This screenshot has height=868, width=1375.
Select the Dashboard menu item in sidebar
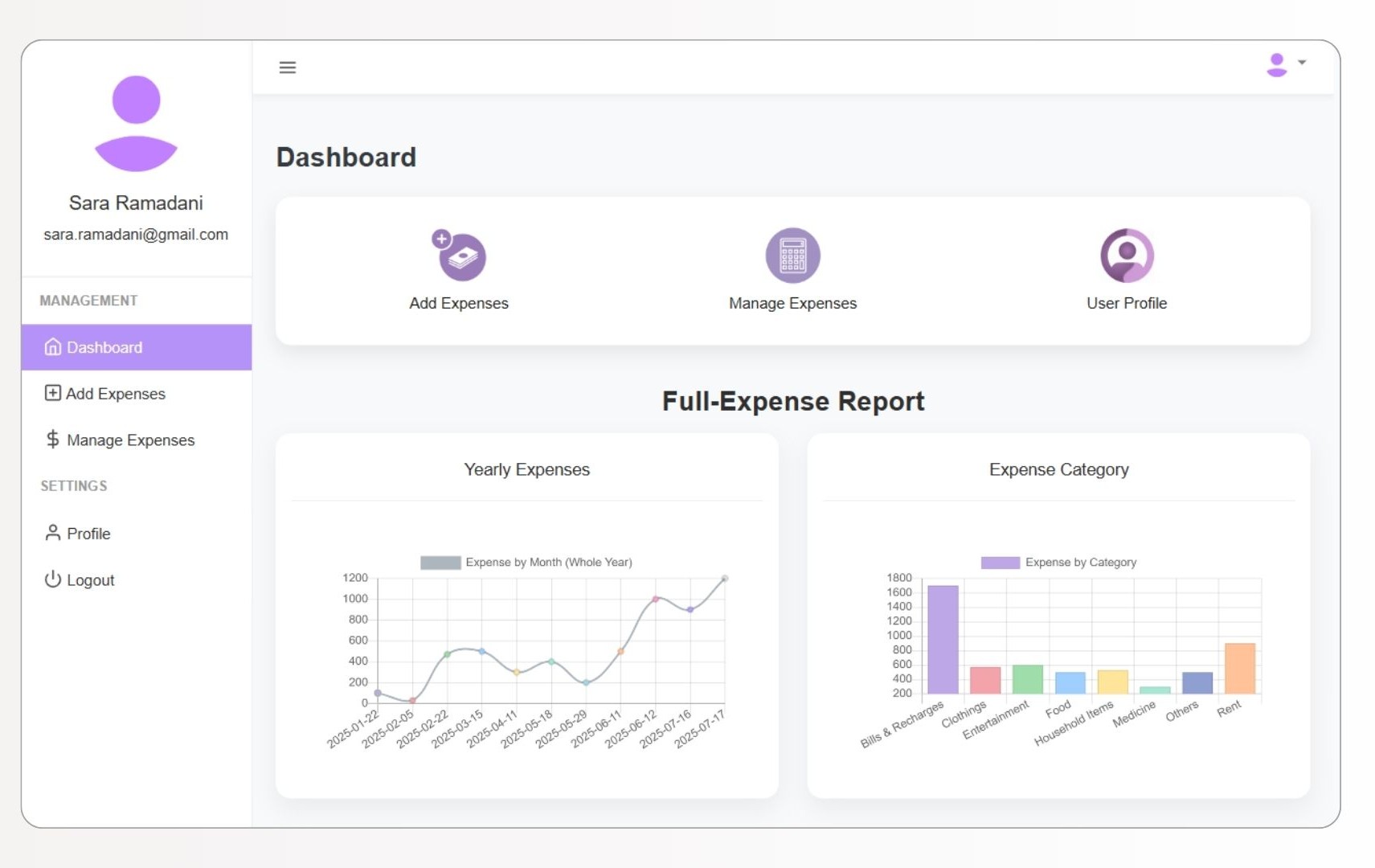(x=104, y=347)
